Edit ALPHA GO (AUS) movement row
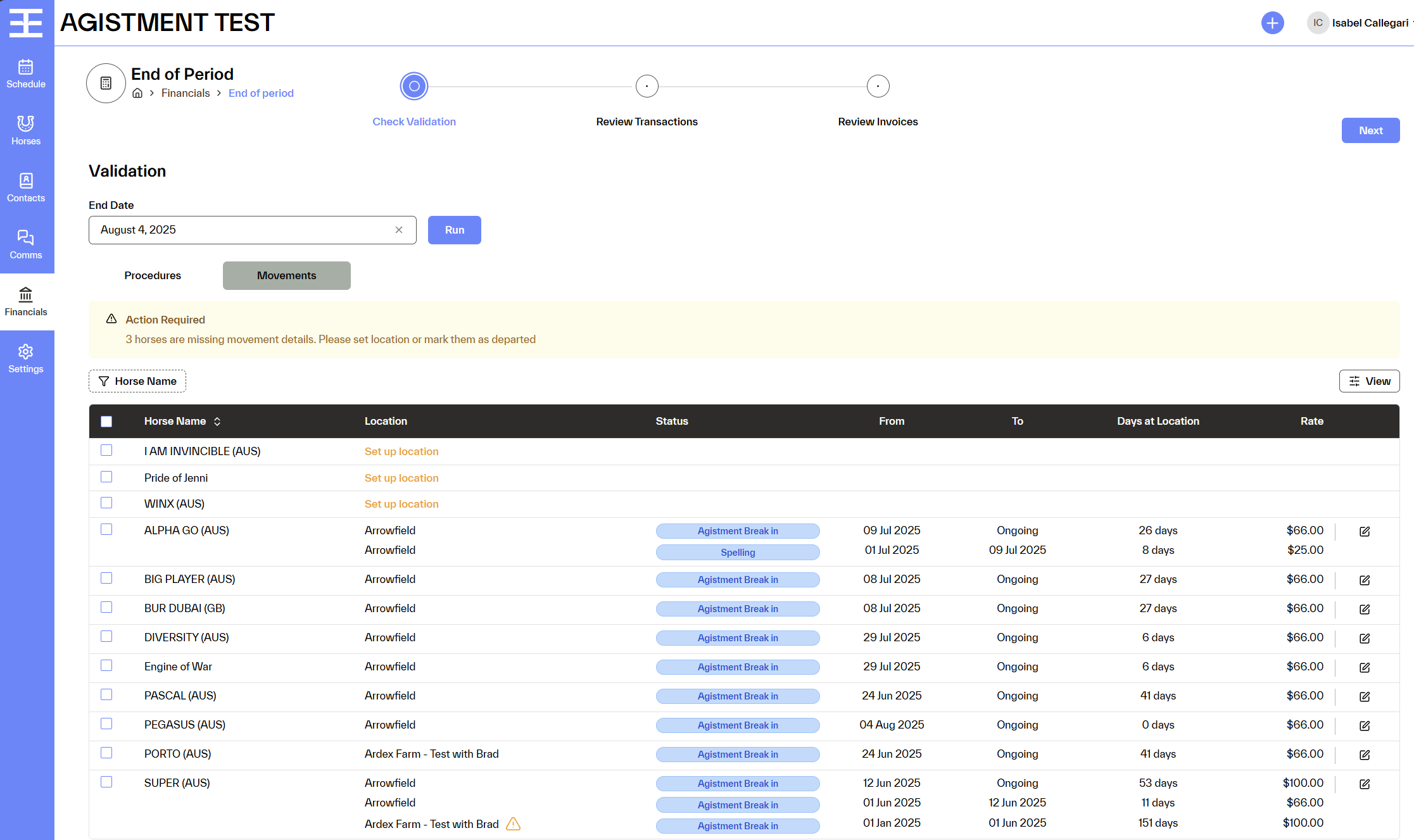This screenshot has width=1414, height=840. [x=1365, y=531]
